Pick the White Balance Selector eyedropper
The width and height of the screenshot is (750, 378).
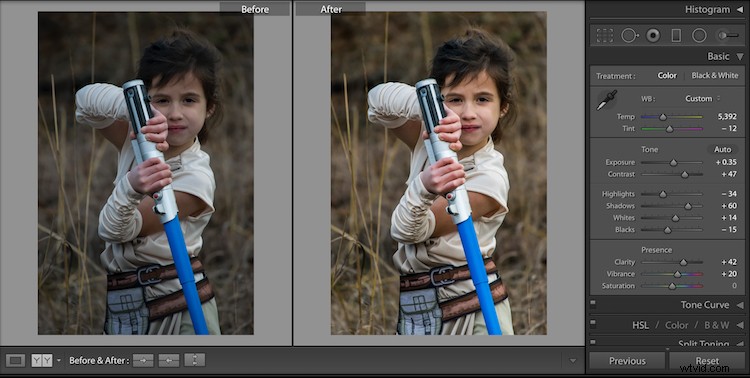coord(607,100)
